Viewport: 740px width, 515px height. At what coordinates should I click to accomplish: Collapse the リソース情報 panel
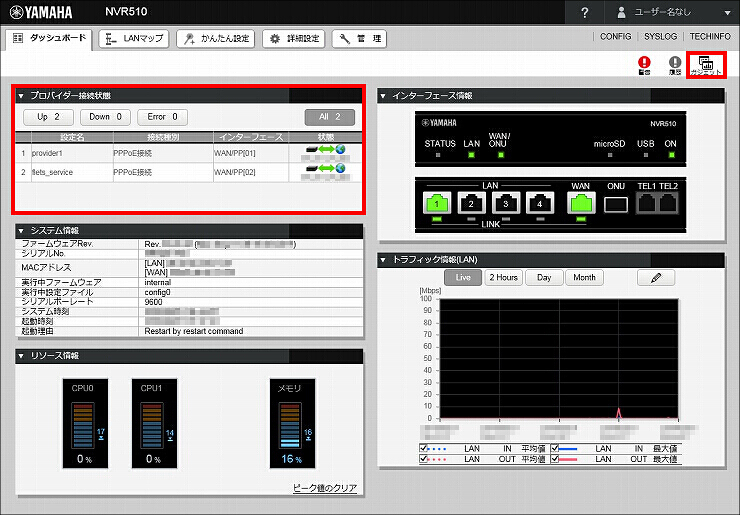point(21,356)
